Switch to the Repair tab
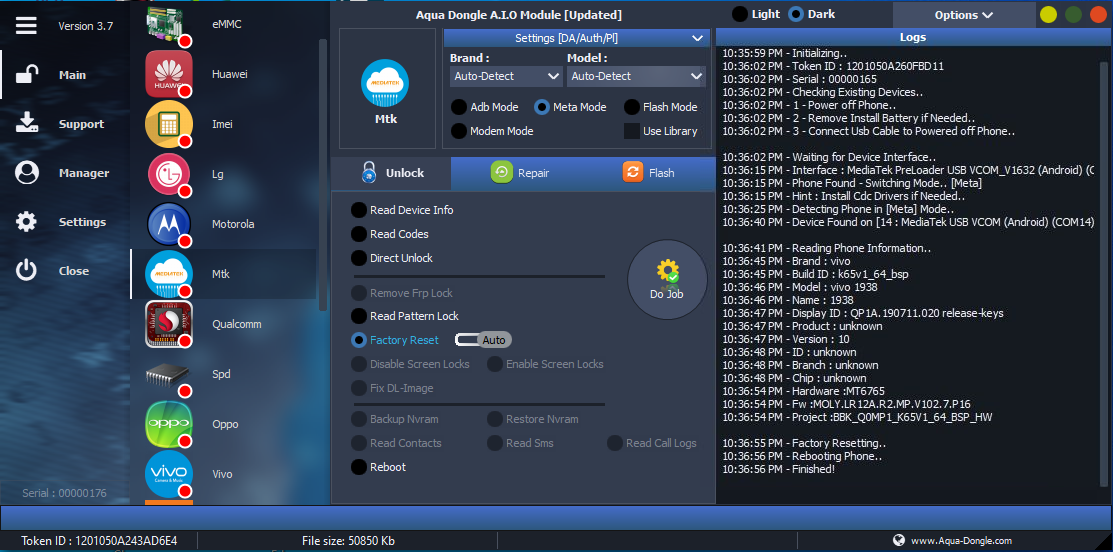The width and height of the screenshot is (1113, 552). coord(521,173)
